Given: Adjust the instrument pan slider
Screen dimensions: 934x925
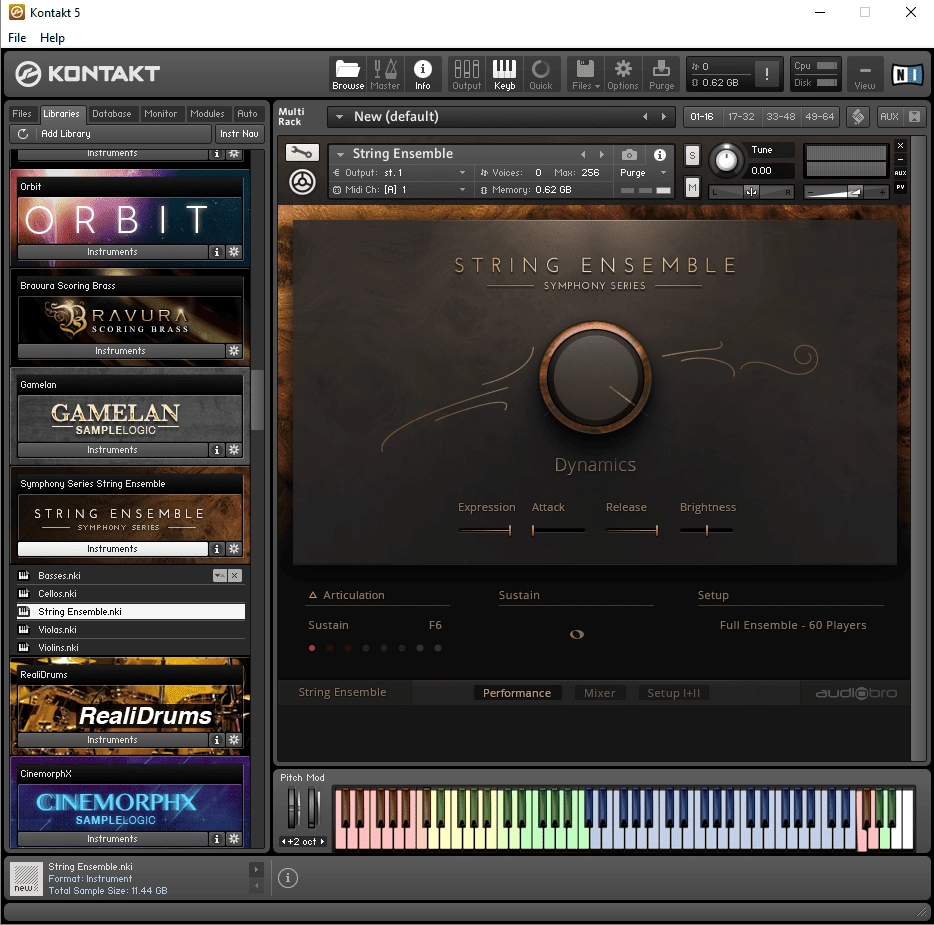Looking at the screenshot, I should click(x=751, y=192).
